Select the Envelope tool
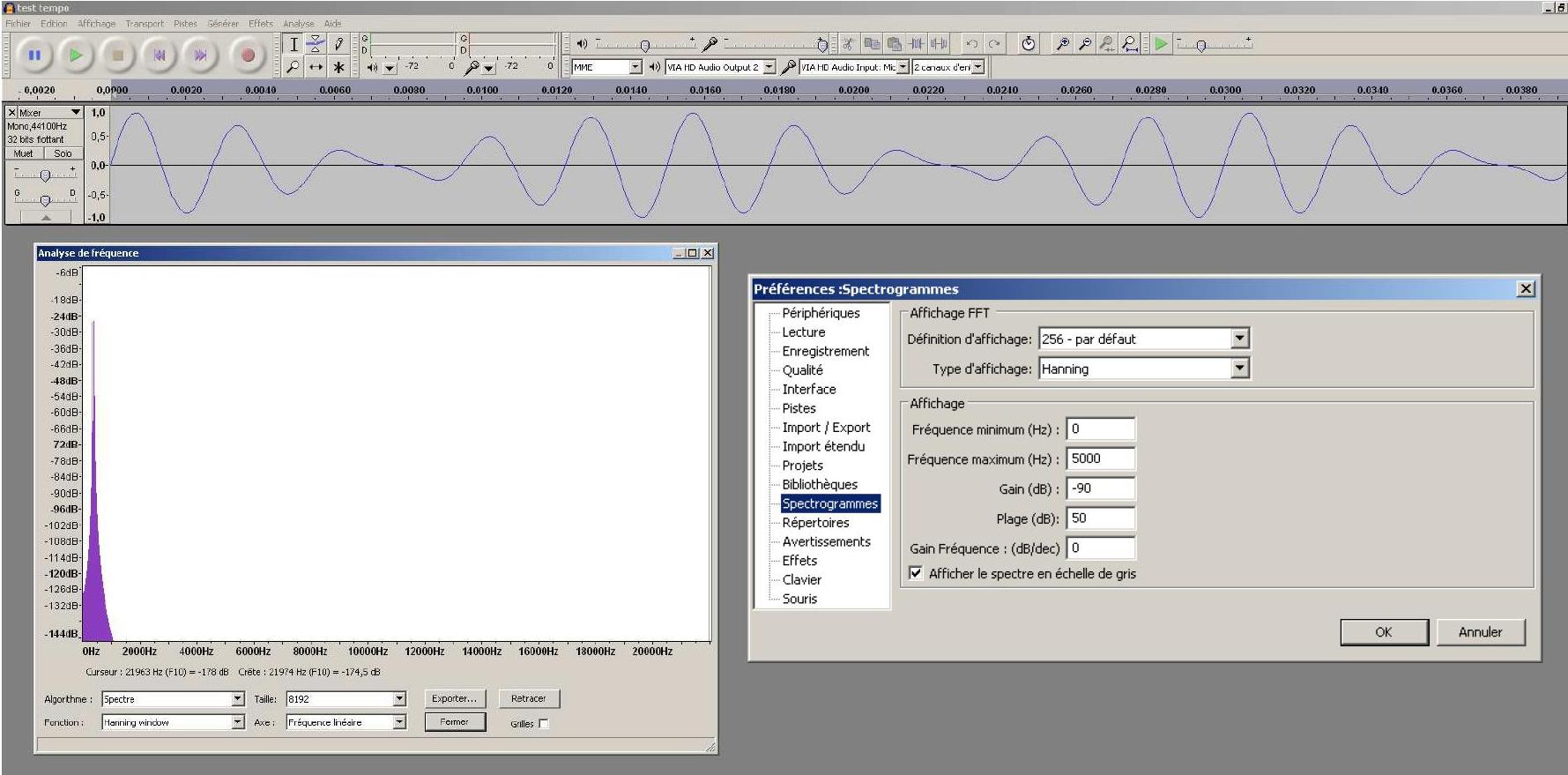 pos(316,44)
